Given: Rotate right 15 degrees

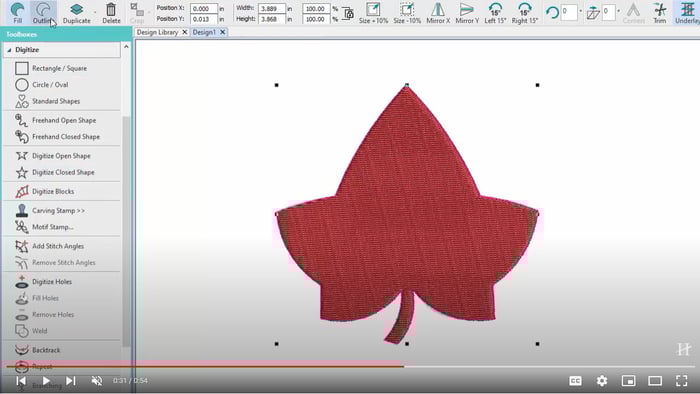Looking at the screenshot, I should 525,12.
